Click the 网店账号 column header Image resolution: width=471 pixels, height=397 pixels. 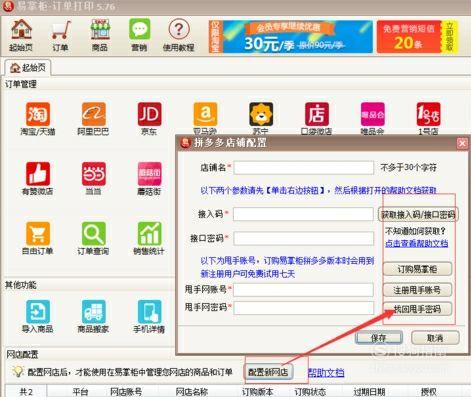point(126,392)
